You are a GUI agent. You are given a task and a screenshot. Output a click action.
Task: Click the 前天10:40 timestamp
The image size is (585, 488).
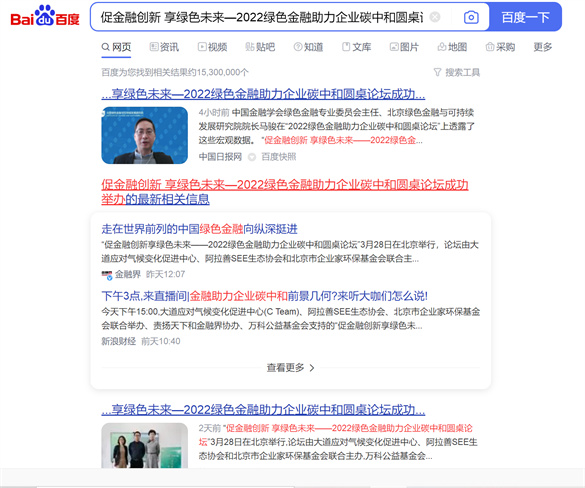point(160,341)
